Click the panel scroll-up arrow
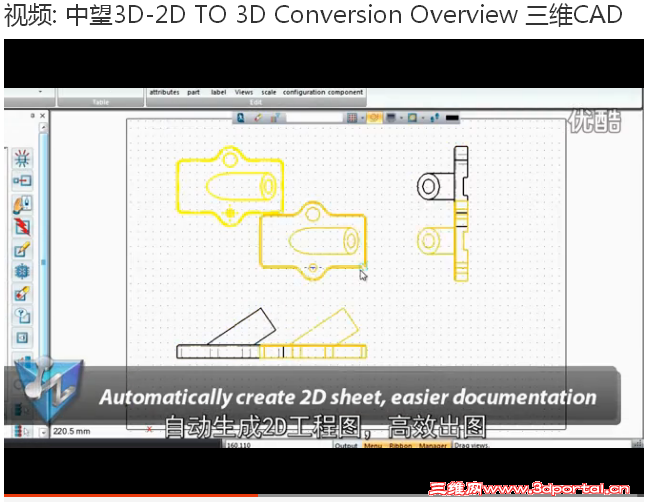The width and height of the screenshot is (649, 502). point(43,127)
